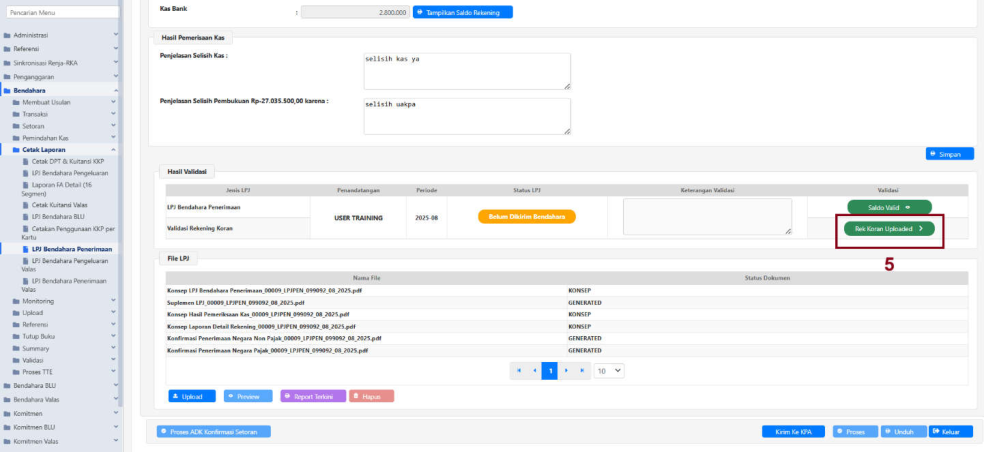Click the Belum Dikirim Bendahara status badge

pos(526,217)
